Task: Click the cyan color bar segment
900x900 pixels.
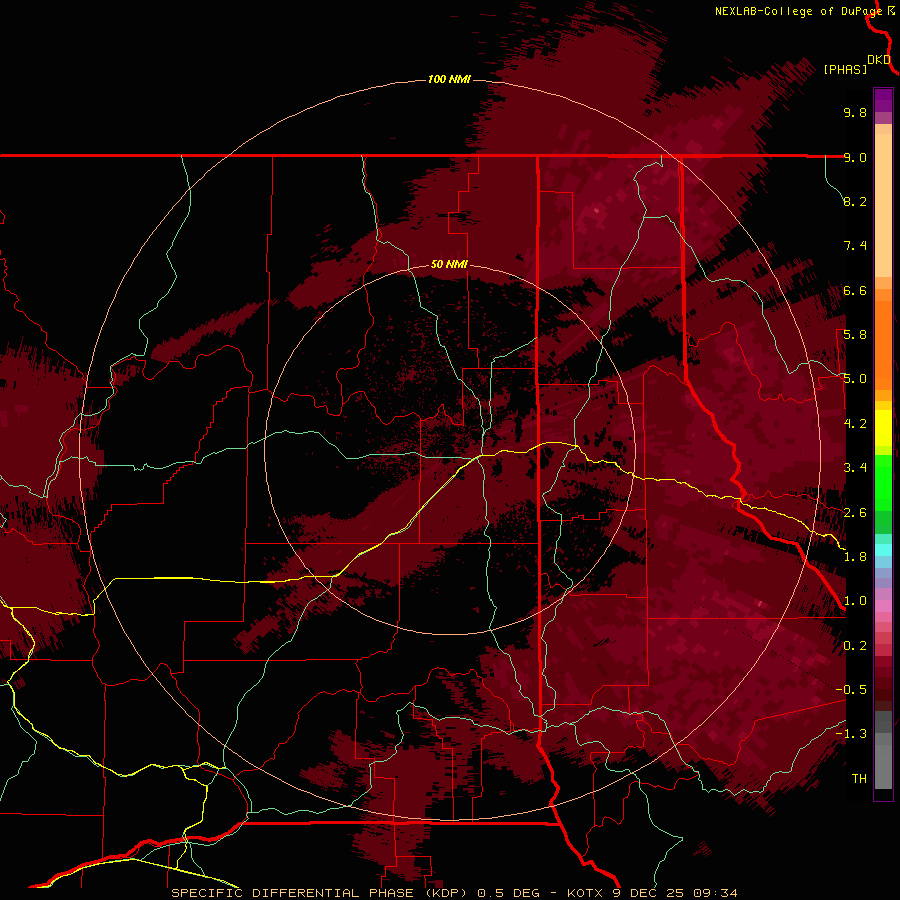Action: [883, 549]
